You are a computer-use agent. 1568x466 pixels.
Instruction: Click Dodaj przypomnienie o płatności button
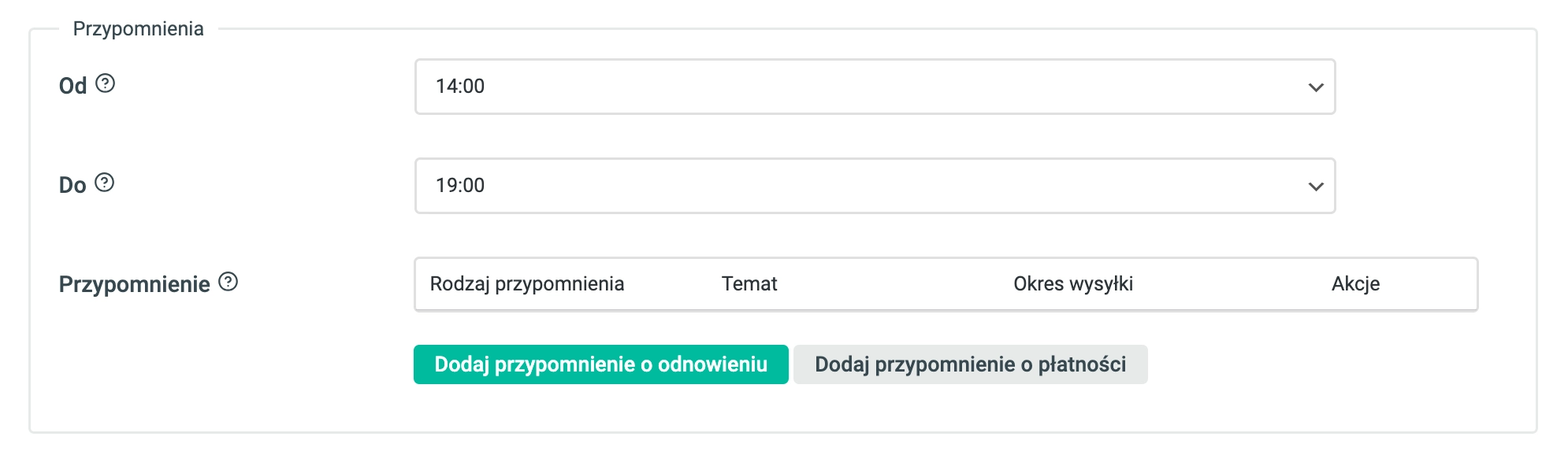coord(970,364)
